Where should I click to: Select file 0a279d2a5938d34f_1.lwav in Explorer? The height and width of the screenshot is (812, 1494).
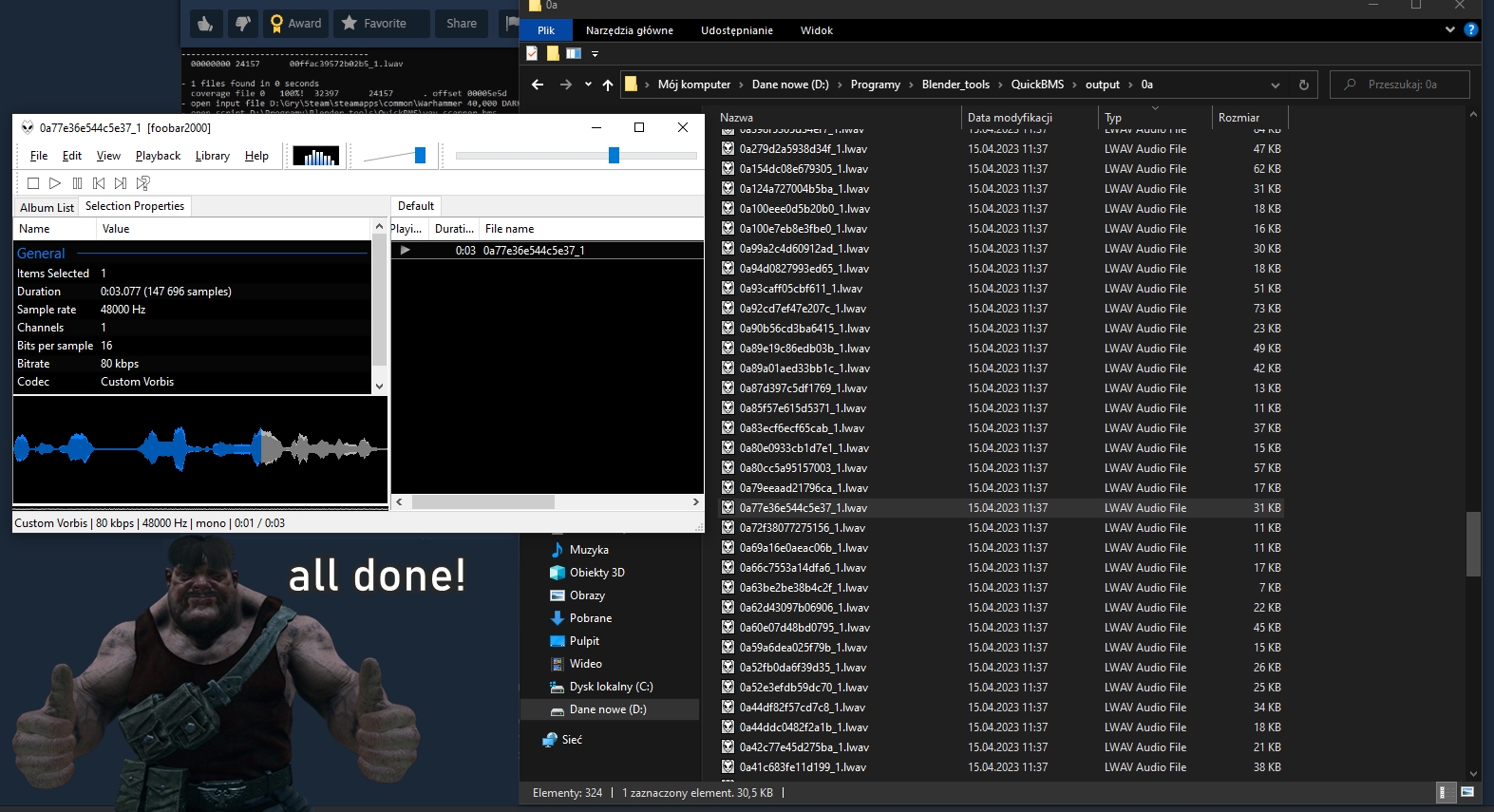click(1001, 149)
